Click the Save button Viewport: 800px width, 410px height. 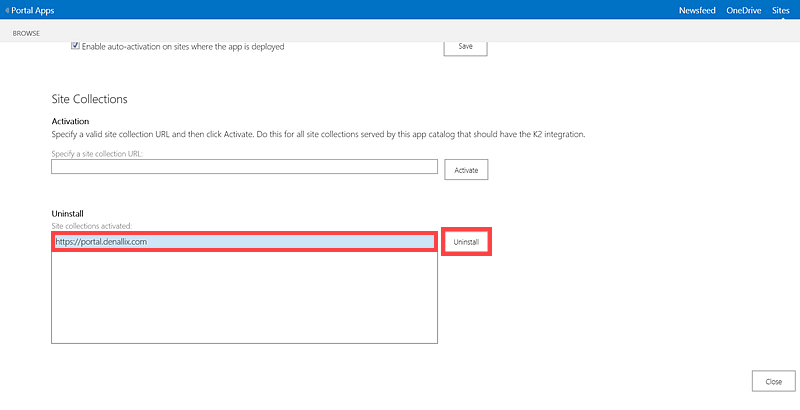pos(465,46)
